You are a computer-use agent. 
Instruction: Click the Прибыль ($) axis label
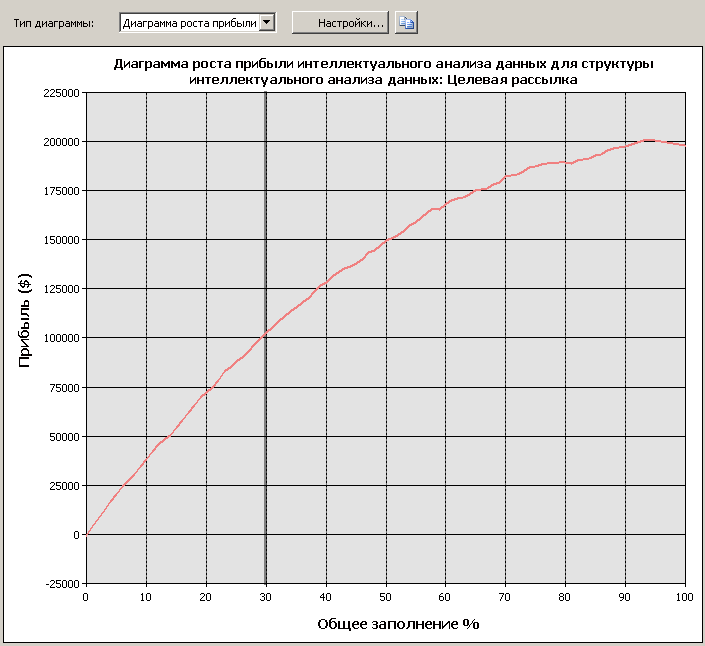tap(25, 320)
